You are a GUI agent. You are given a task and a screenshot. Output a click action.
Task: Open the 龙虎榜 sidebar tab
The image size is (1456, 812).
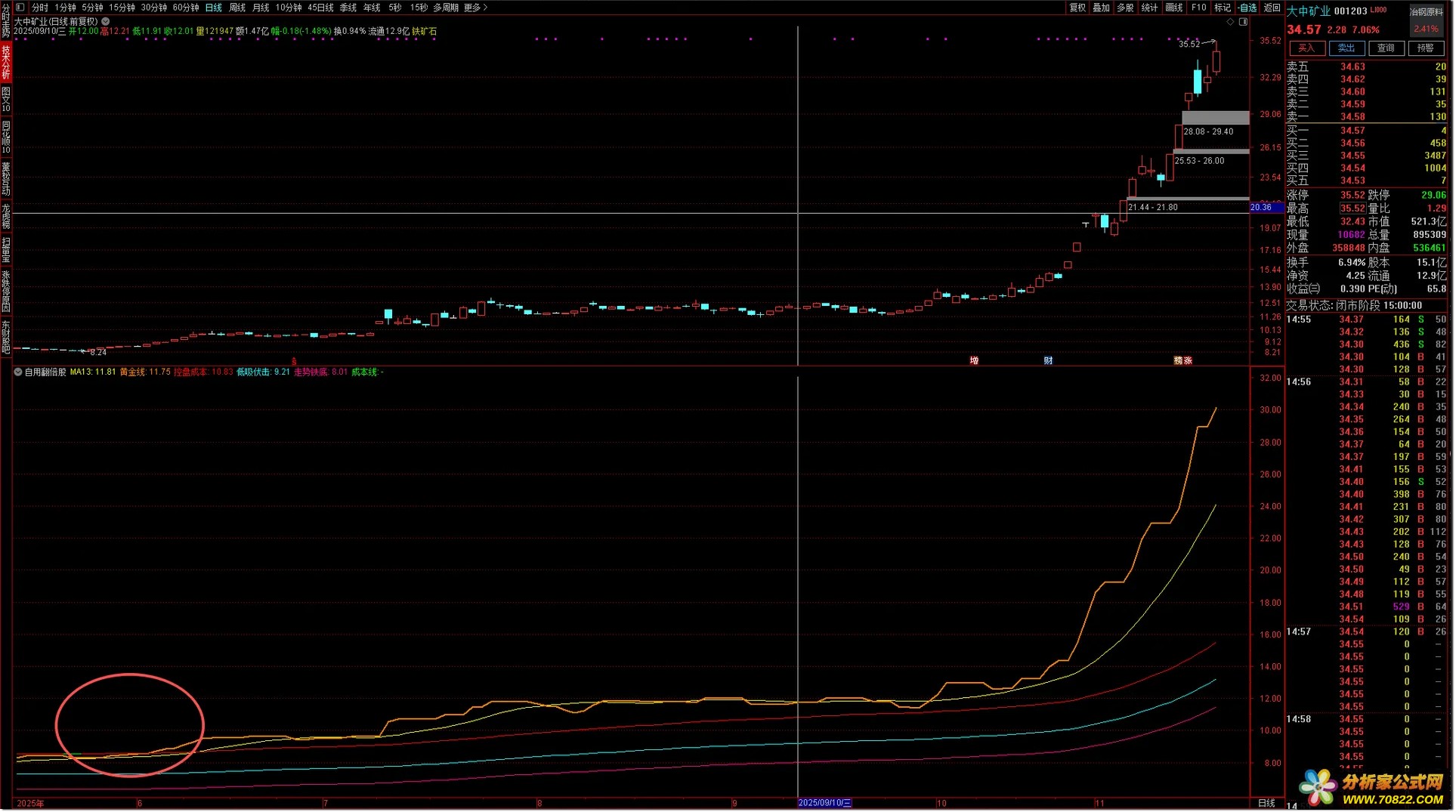(6, 216)
